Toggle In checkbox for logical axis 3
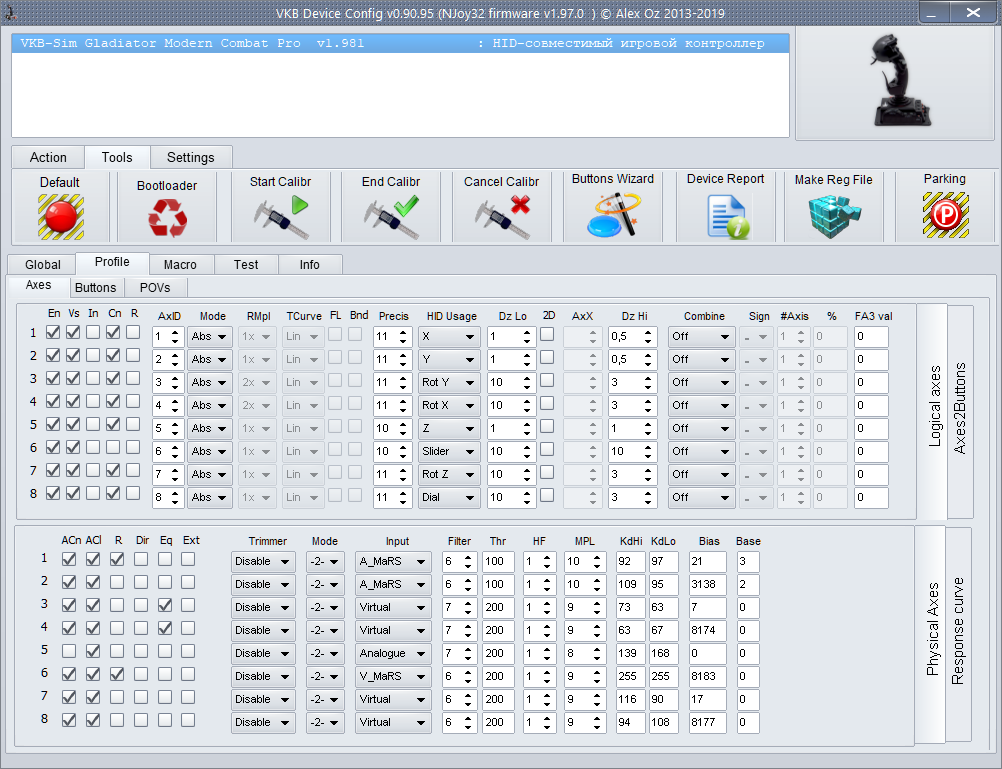Screen dimensions: 1002x769 point(93,378)
